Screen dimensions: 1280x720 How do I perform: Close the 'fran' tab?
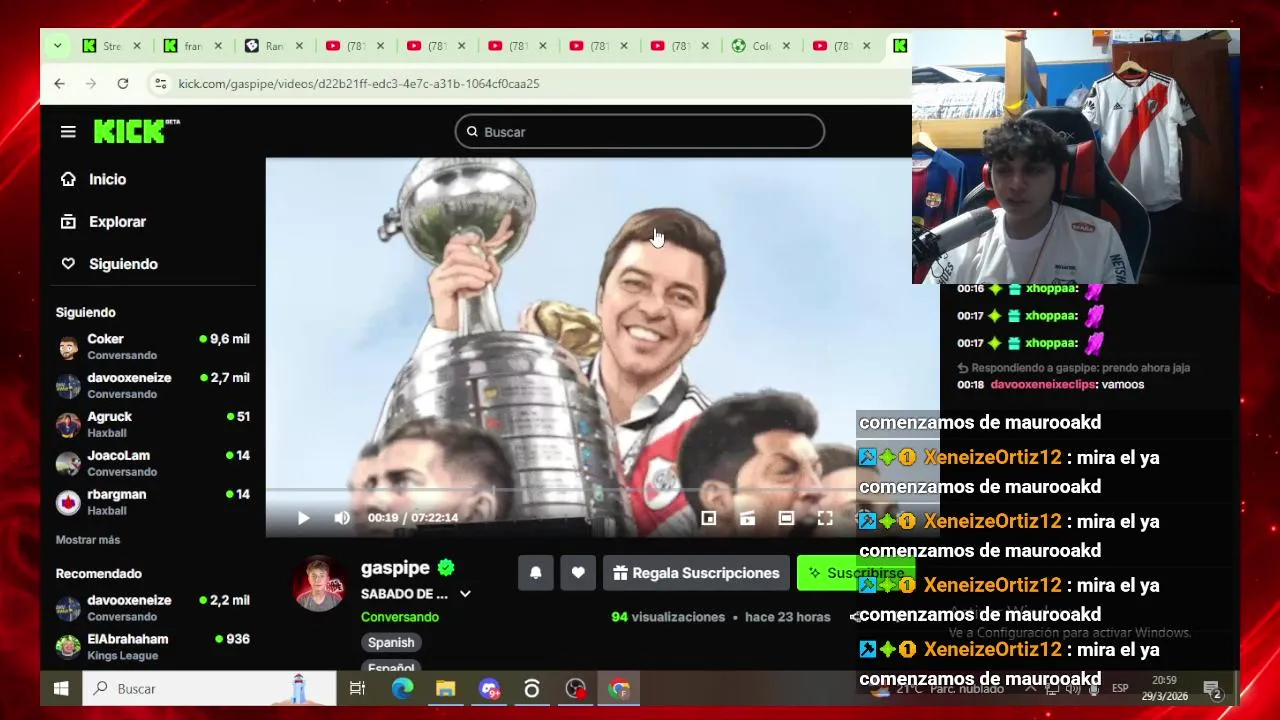pyautogui.click(x=218, y=46)
